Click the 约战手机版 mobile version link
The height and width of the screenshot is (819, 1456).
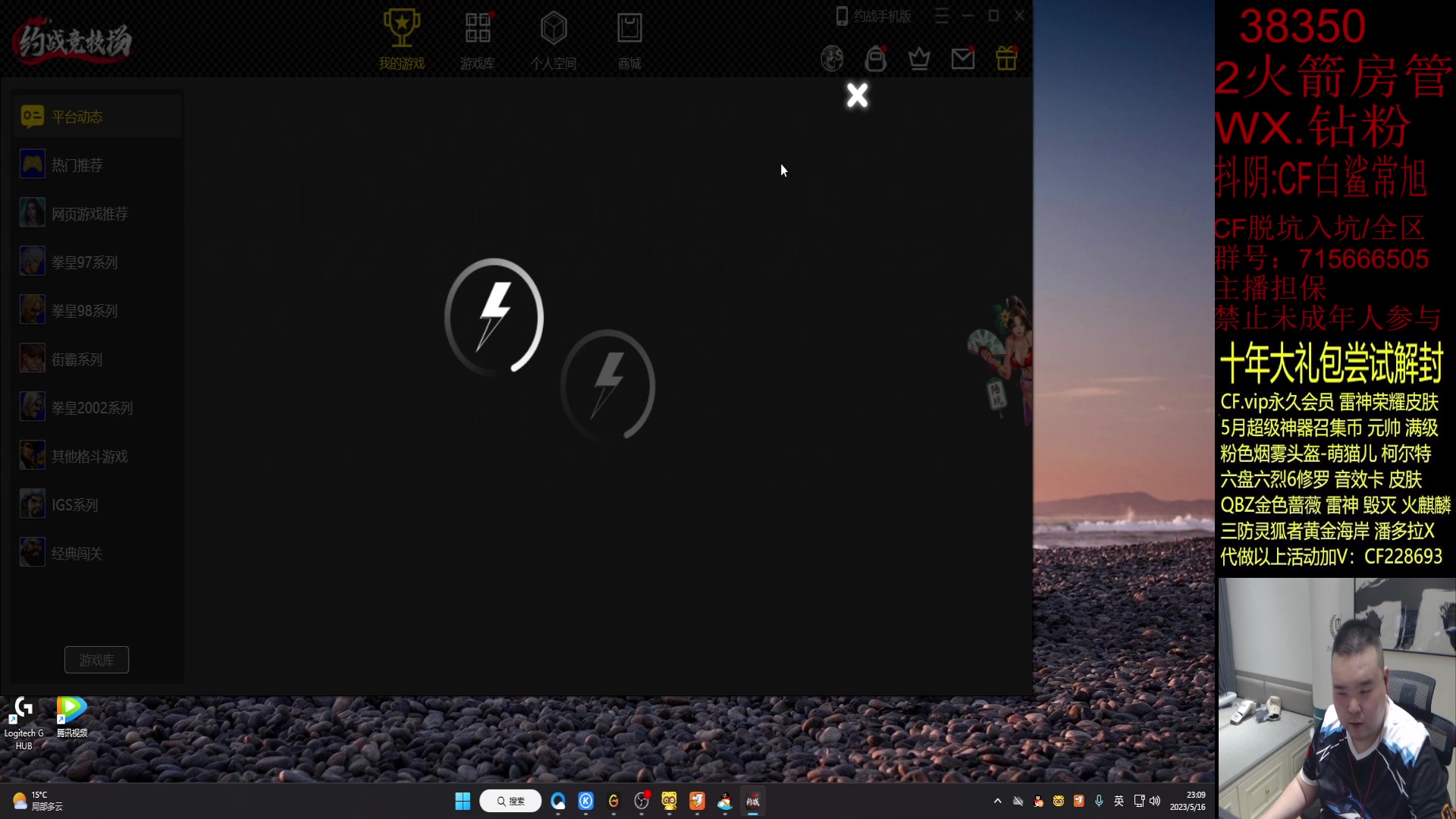874,16
